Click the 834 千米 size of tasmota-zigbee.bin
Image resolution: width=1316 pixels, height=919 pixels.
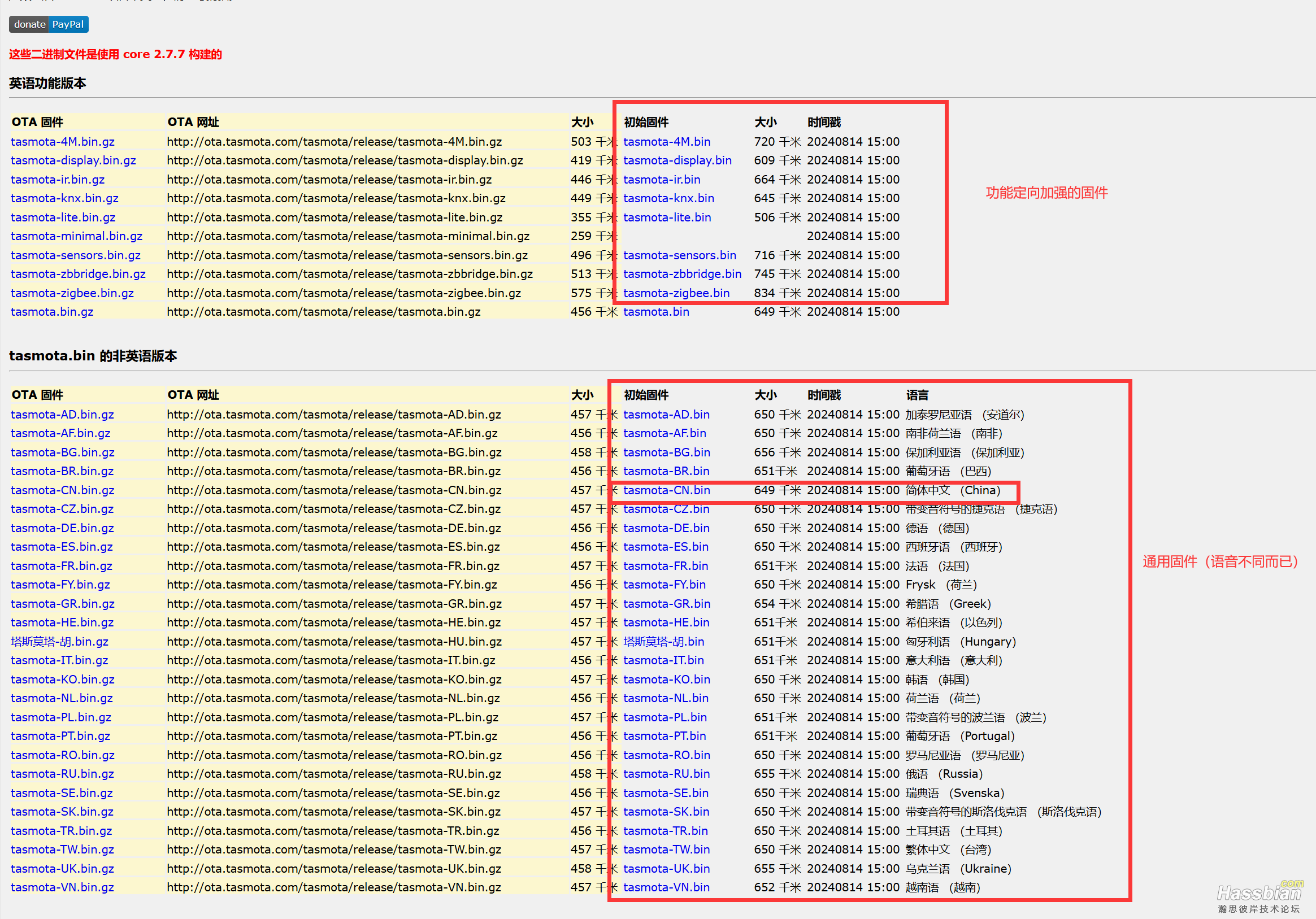click(777, 293)
